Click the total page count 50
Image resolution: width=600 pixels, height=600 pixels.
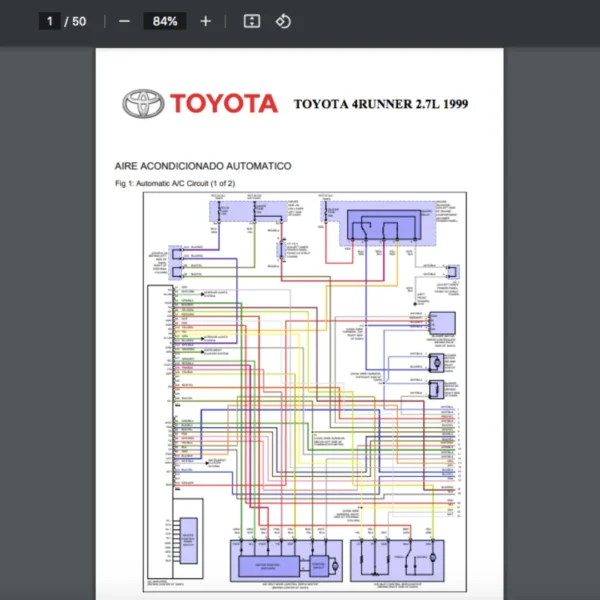[80, 21]
